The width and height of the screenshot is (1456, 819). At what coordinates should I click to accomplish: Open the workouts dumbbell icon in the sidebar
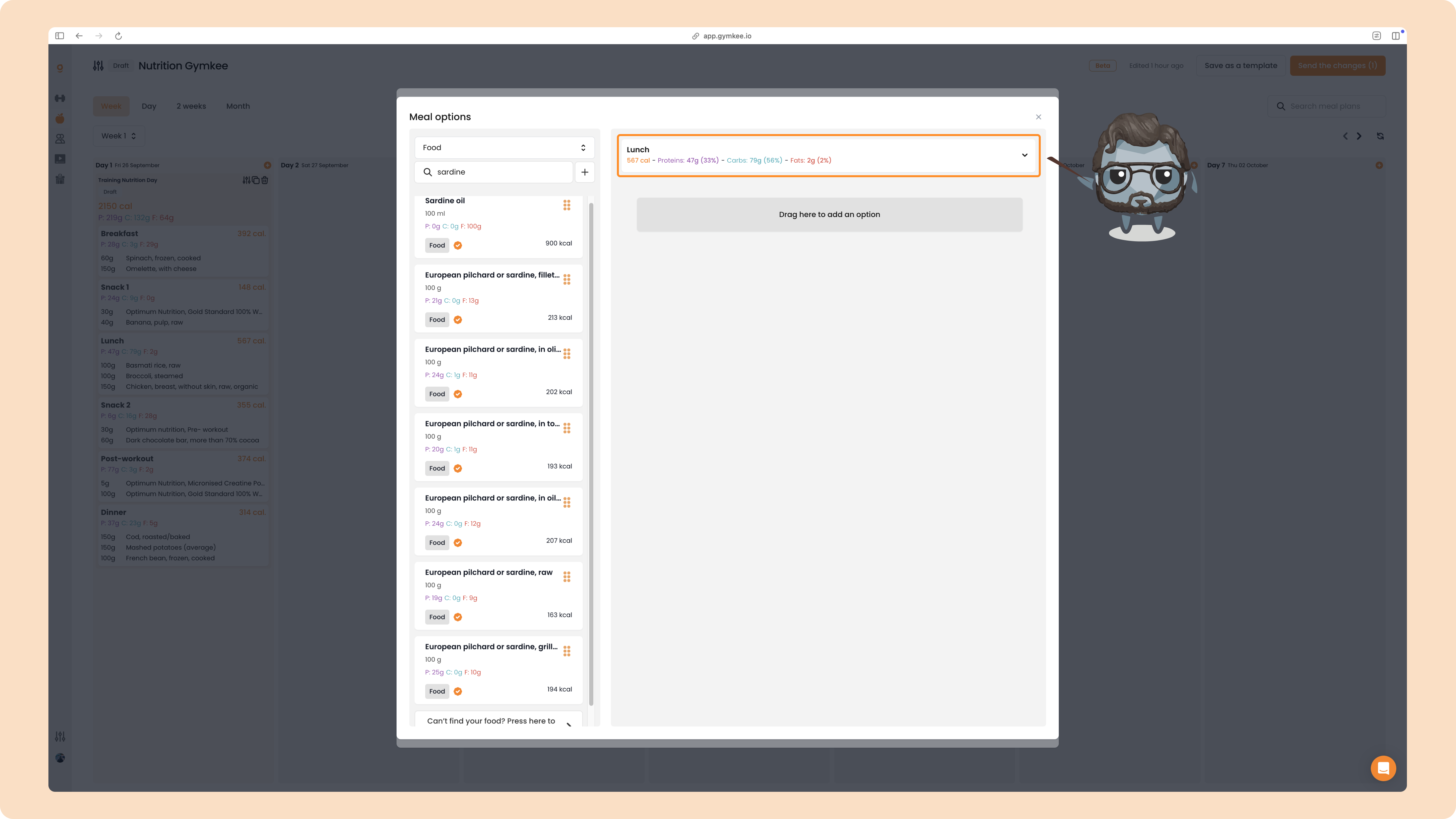pos(60,99)
